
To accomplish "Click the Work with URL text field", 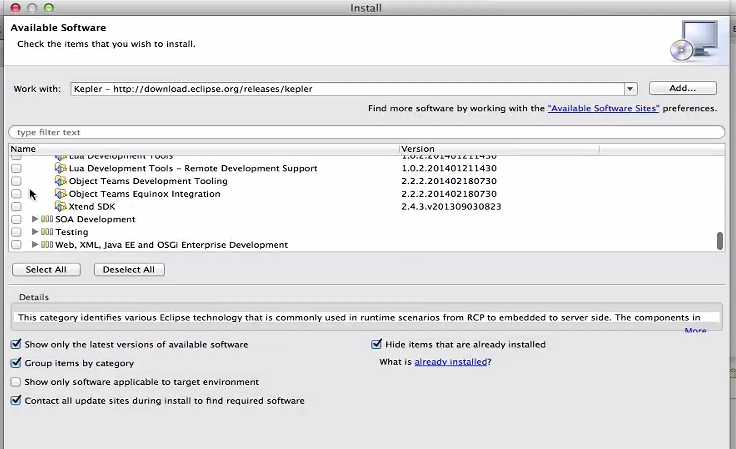I will coord(347,89).
